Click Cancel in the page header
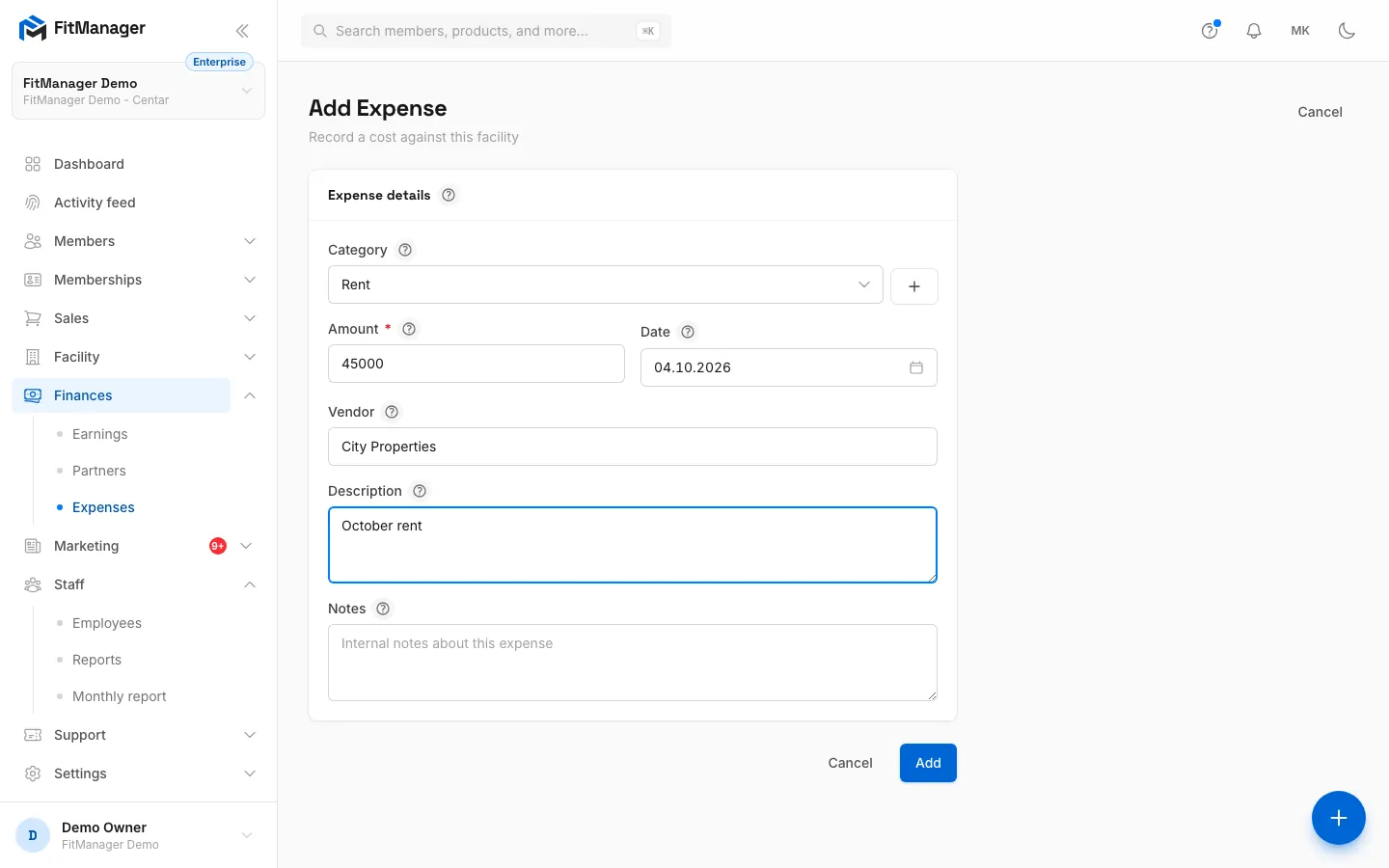 click(x=1320, y=112)
